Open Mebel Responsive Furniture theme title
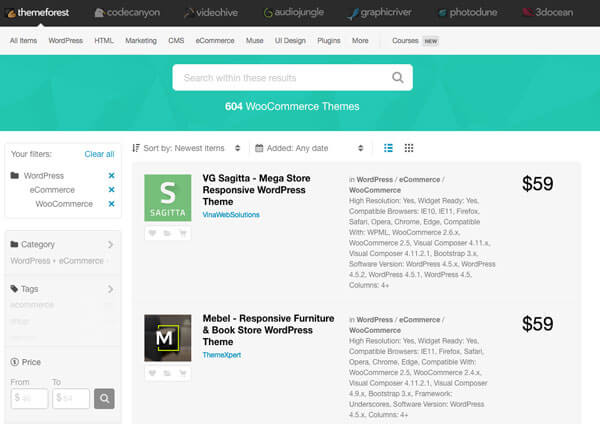Viewport: 600px width, 424px height. point(268,330)
